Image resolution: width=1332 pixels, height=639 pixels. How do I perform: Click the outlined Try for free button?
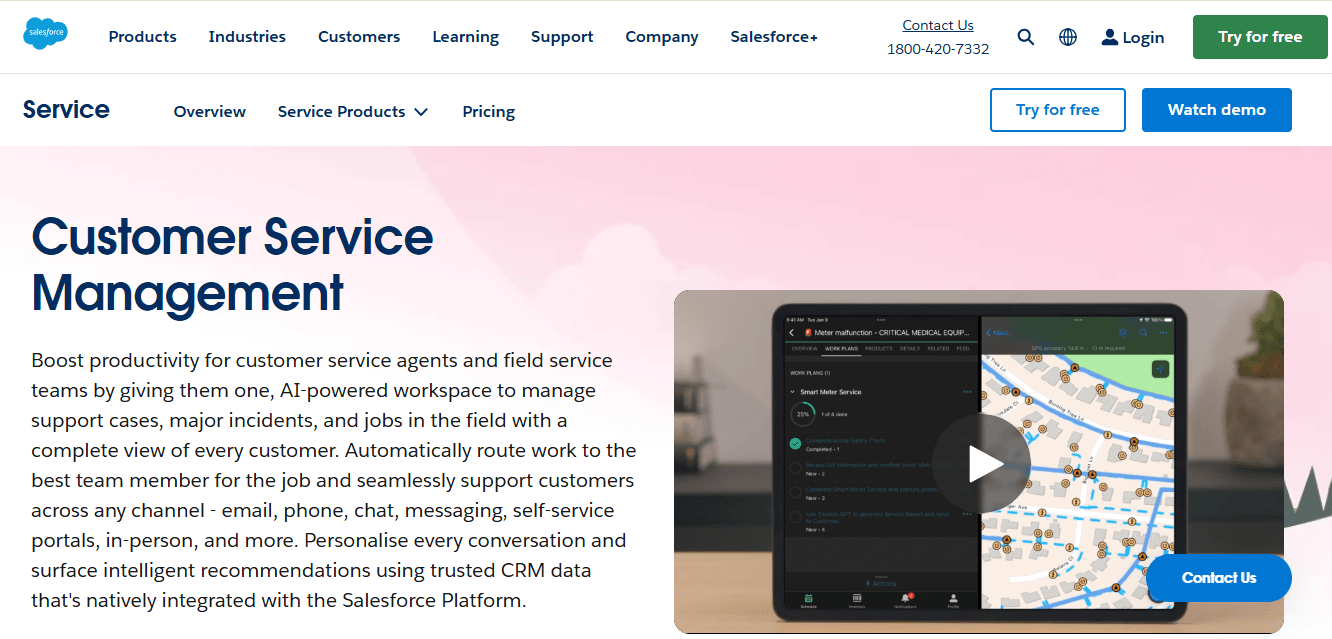click(x=1058, y=110)
